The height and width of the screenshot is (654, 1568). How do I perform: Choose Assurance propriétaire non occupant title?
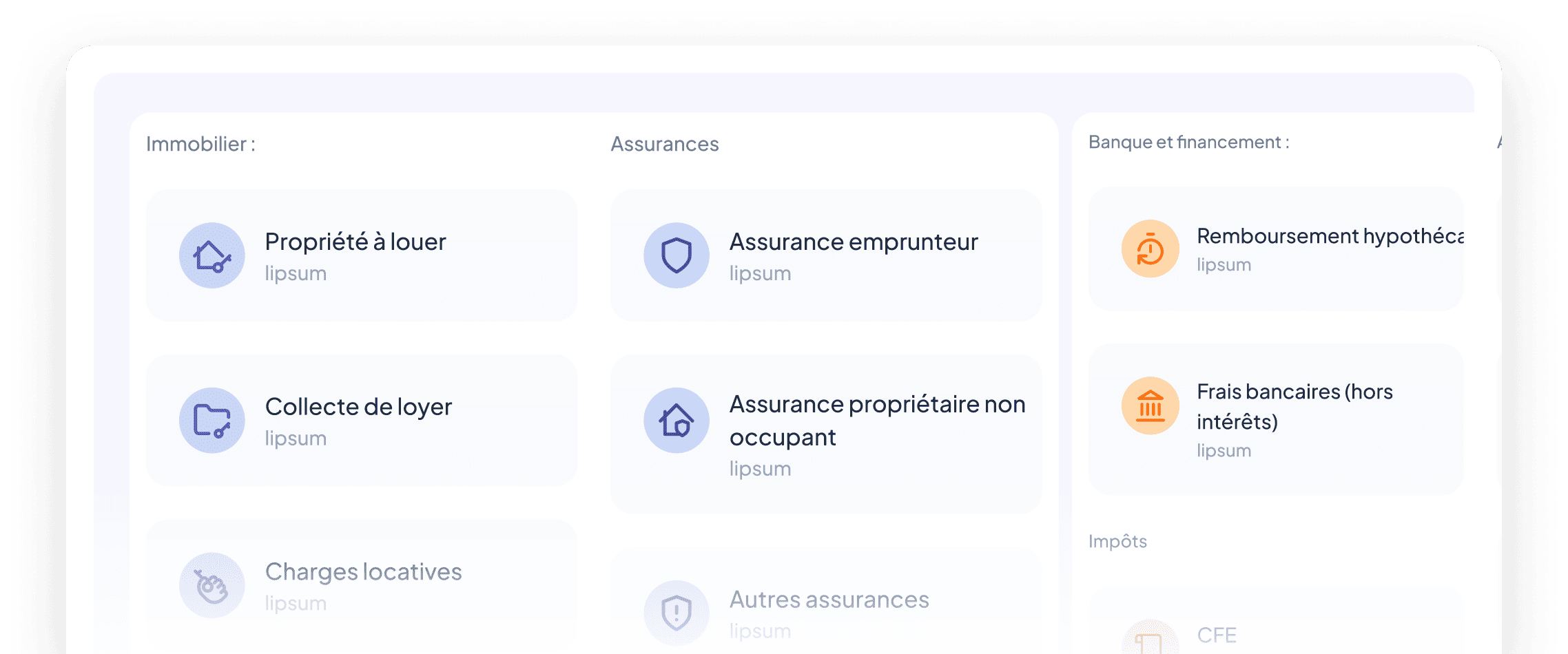877,421
